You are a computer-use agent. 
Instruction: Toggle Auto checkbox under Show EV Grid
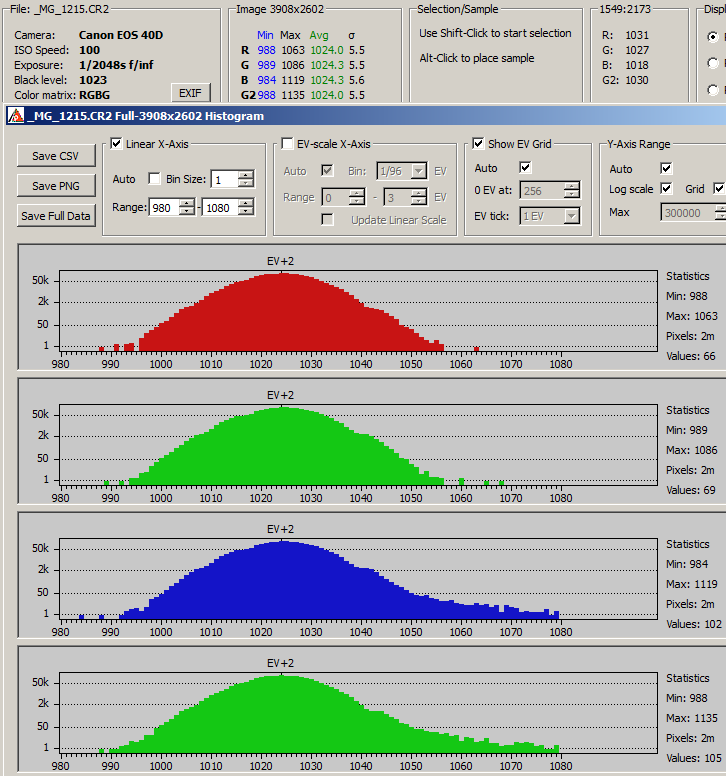pyautogui.click(x=526, y=168)
